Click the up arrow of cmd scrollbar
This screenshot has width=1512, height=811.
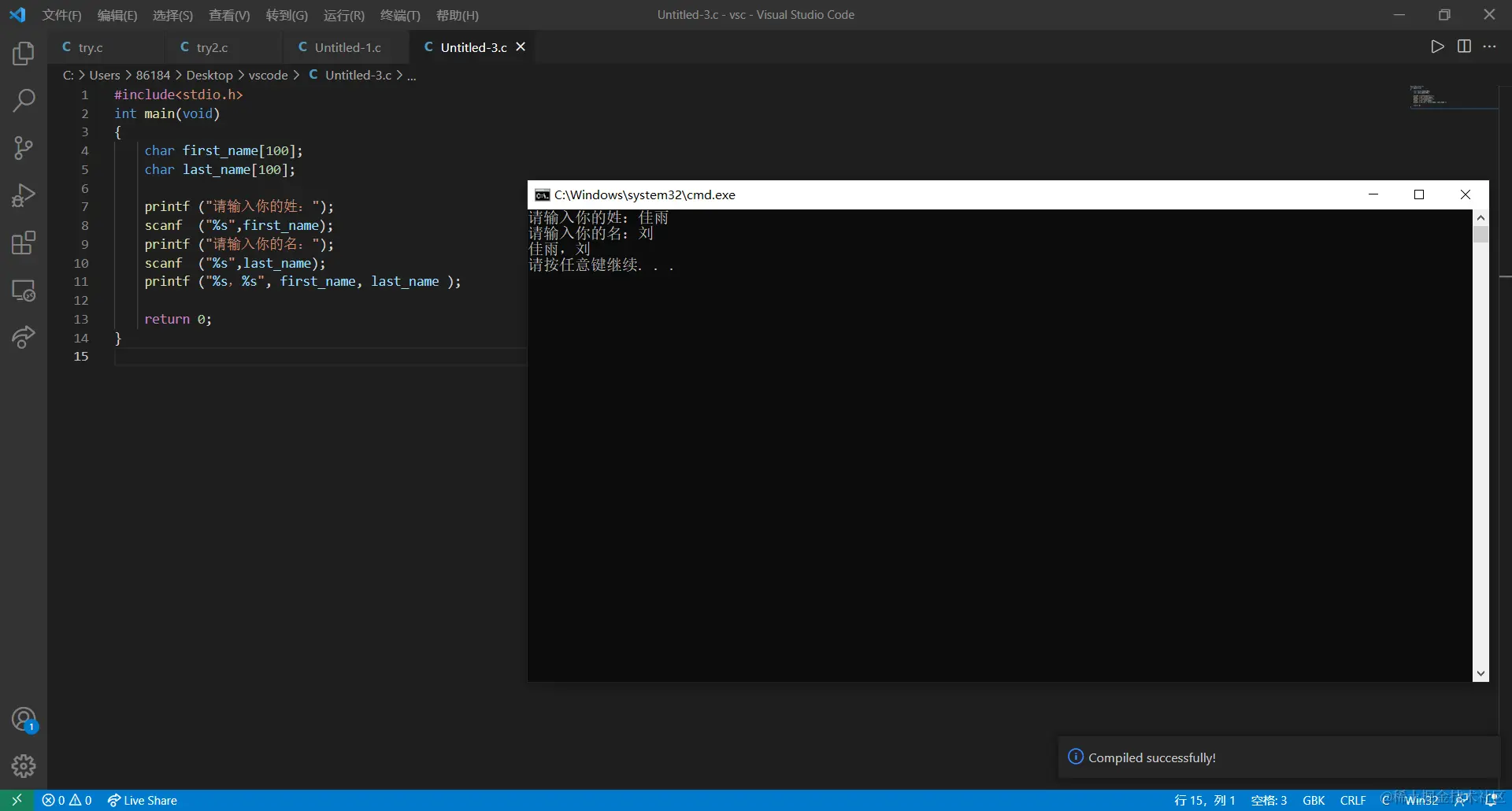[x=1480, y=217]
